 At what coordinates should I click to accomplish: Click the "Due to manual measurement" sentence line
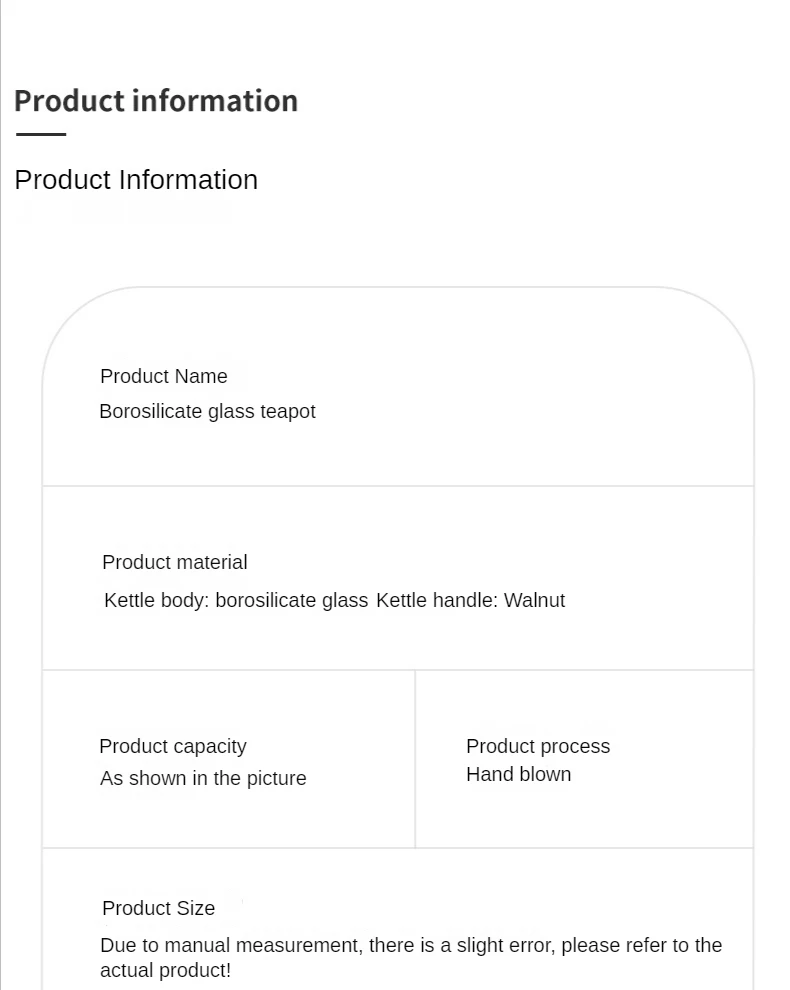(x=411, y=946)
